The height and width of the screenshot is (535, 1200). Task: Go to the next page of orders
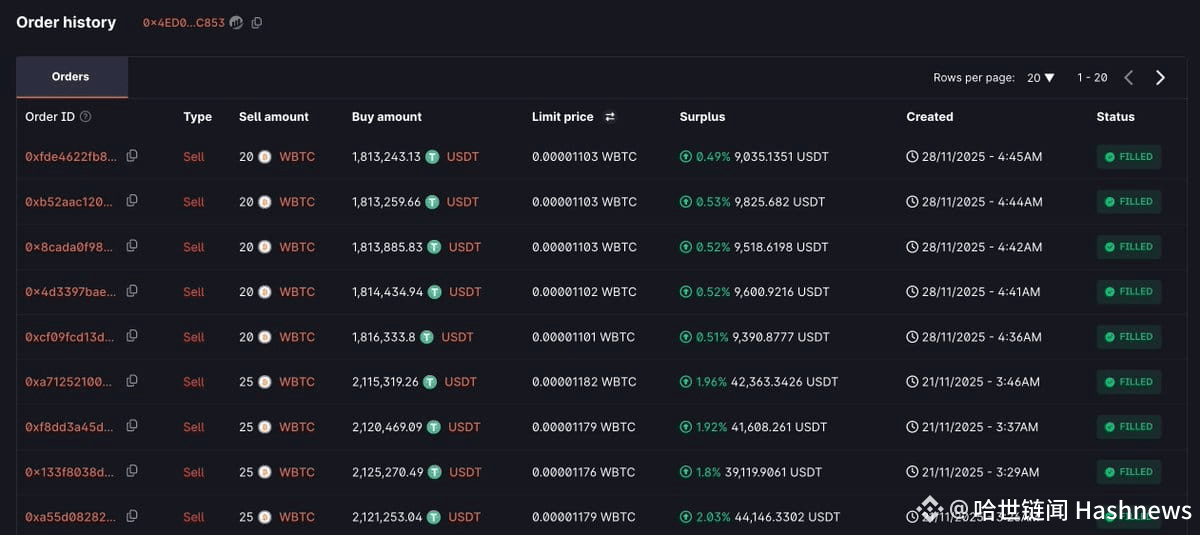[x=1160, y=78]
